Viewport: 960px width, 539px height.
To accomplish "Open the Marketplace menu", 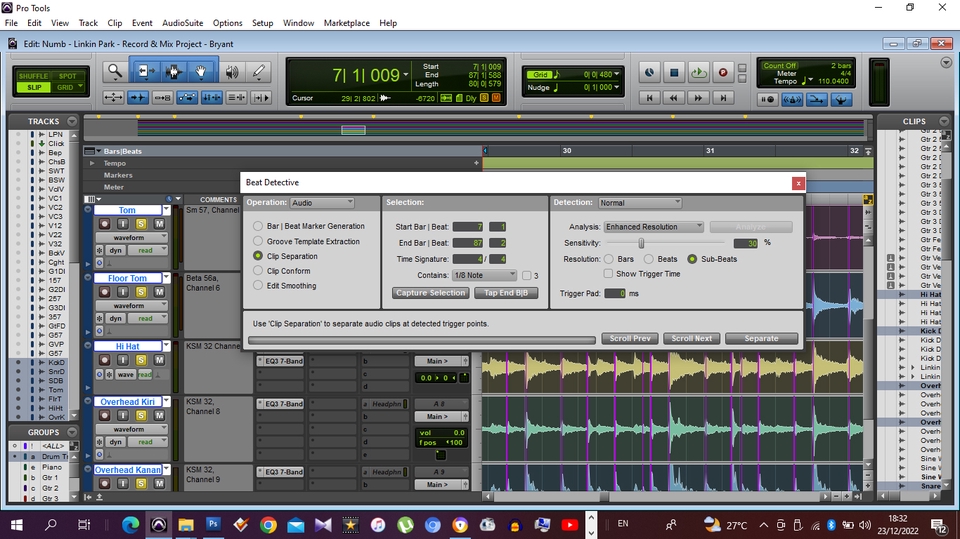I will tap(347, 23).
